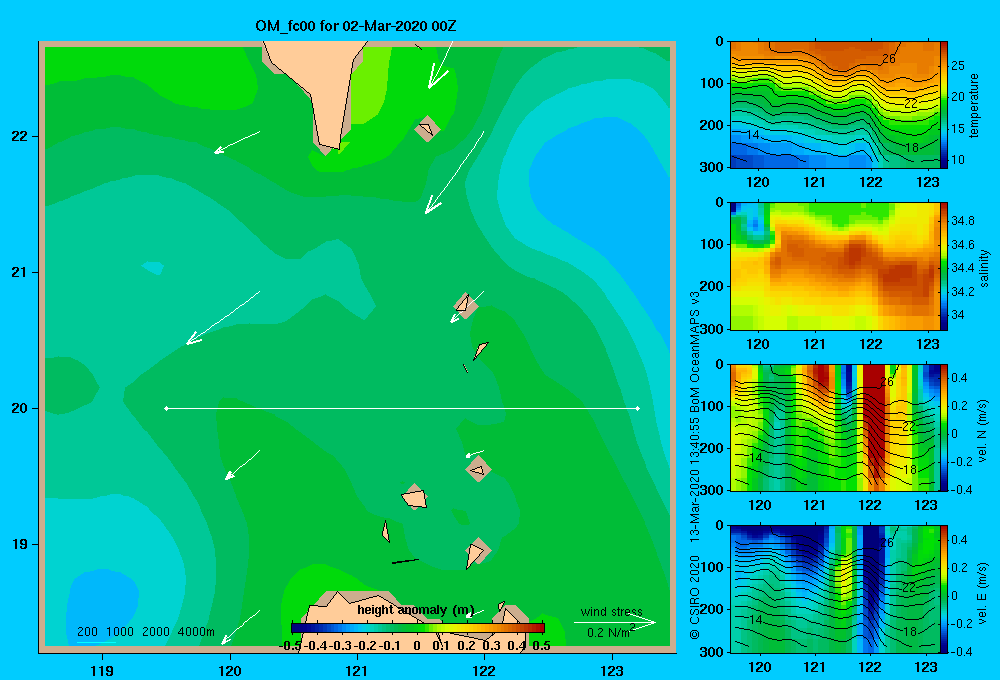This screenshot has height=680, width=1000.
Task: Open the salinity section panel
Action: tap(835, 266)
